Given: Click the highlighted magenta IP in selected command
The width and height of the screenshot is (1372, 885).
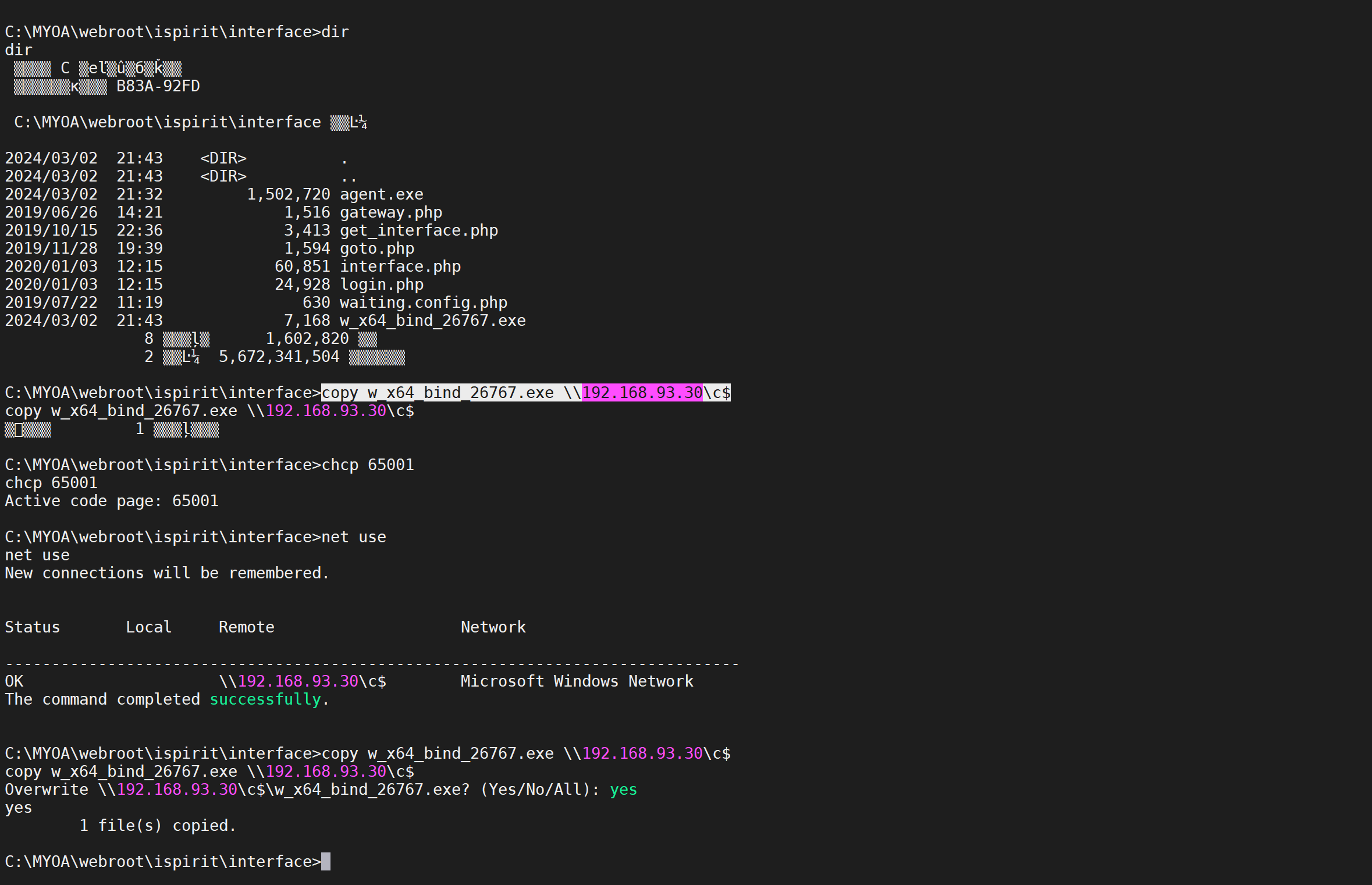Looking at the screenshot, I should point(642,393).
